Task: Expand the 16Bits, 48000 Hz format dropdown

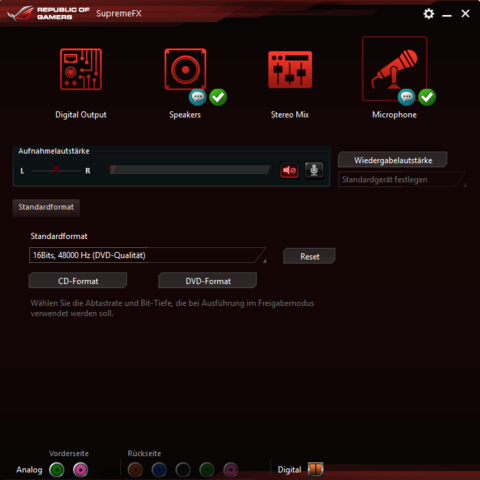Action: (x=148, y=255)
